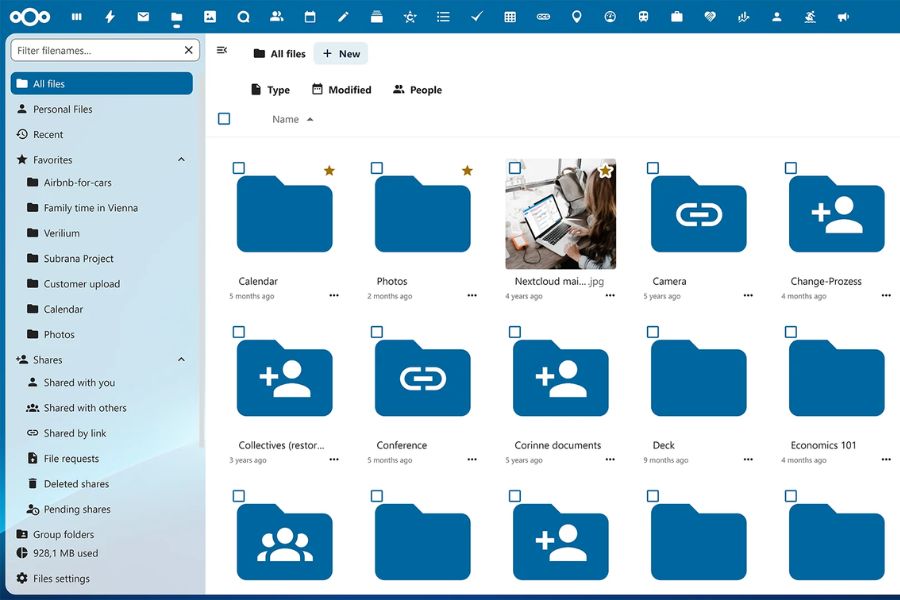The width and height of the screenshot is (900, 600).
Task: Open the Files app in top bar
Action: pos(176,17)
